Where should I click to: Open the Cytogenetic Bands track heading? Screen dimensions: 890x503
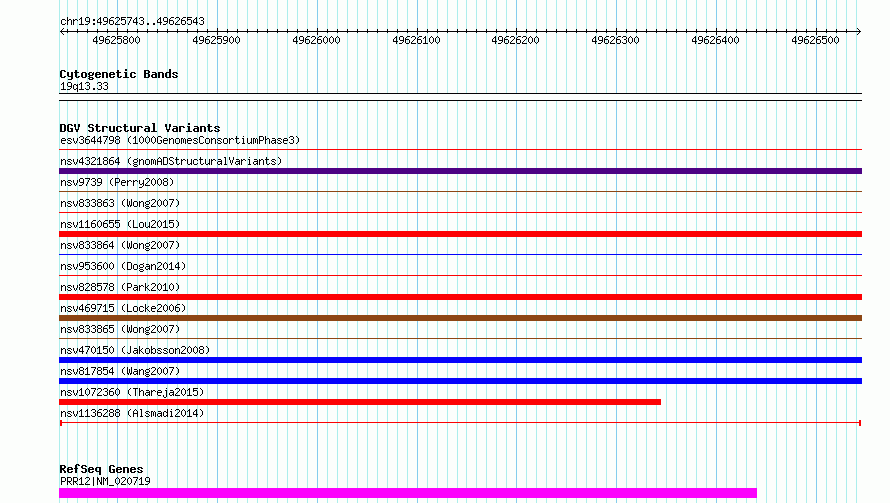pyautogui.click(x=119, y=74)
